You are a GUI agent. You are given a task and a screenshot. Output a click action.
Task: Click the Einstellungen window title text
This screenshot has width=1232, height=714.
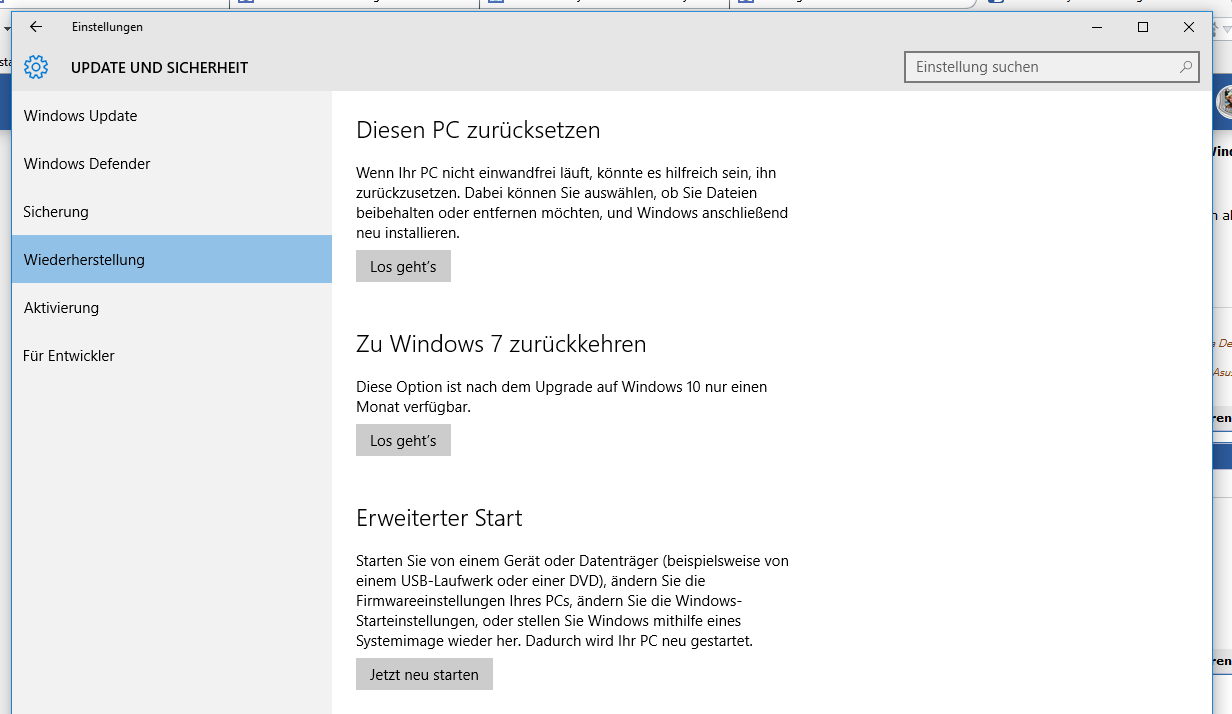pyautogui.click(x=107, y=27)
